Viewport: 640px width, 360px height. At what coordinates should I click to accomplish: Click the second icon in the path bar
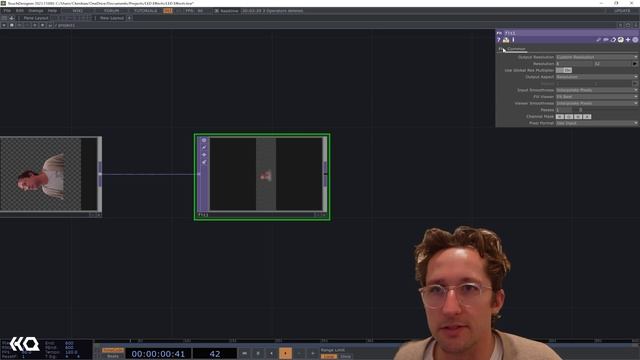pyautogui.click(x=11, y=25)
